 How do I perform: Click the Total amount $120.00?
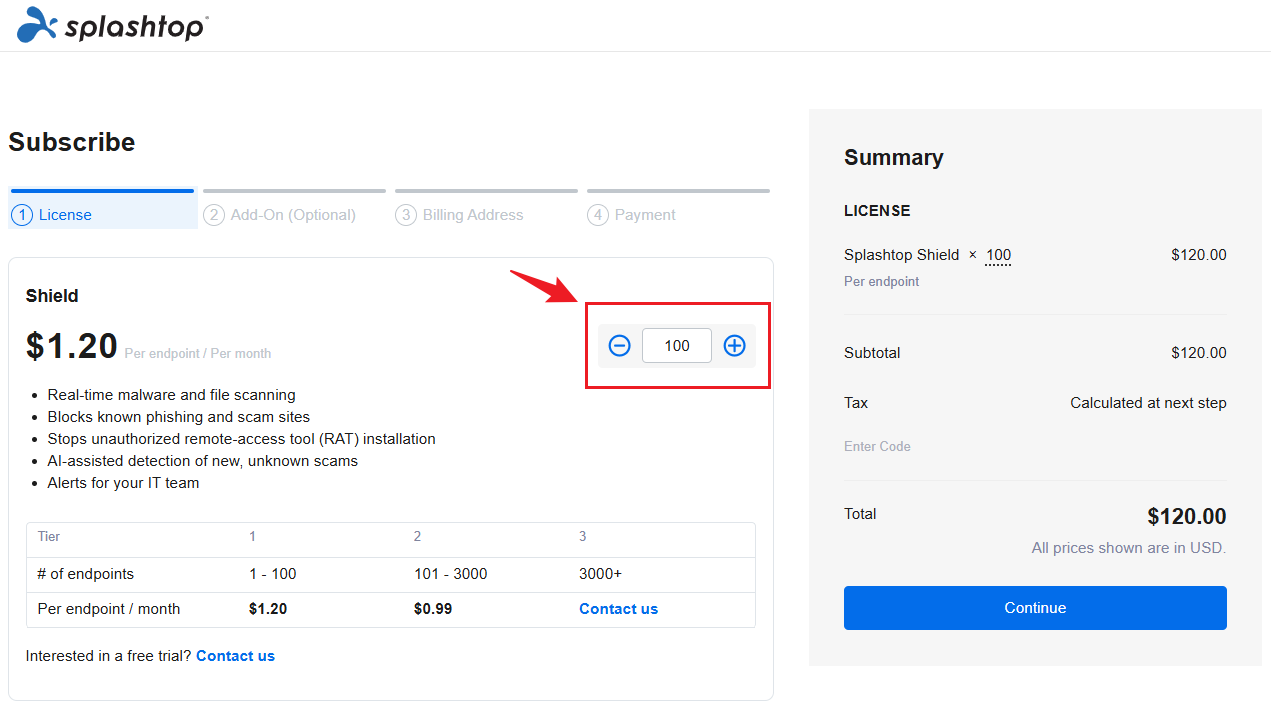(x=1187, y=517)
